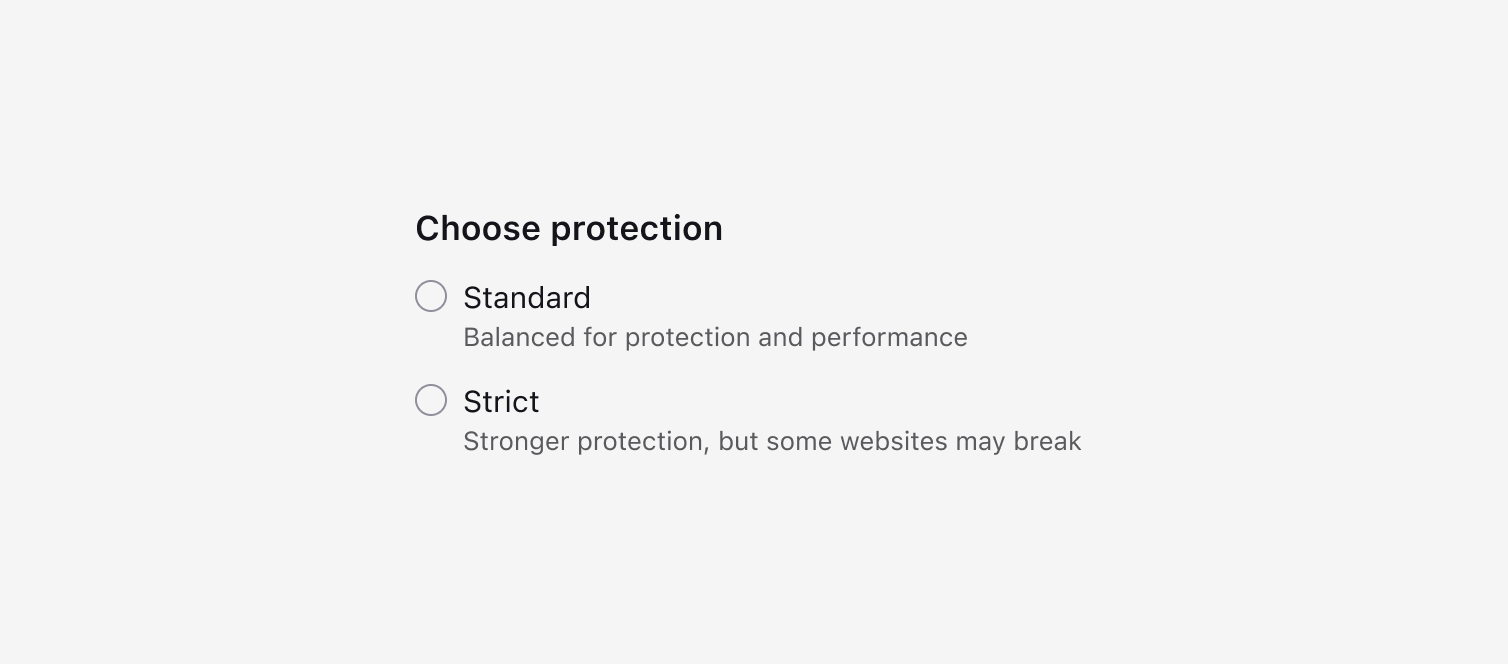Click the word 'Stronger' under Strict

click(516, 442)
